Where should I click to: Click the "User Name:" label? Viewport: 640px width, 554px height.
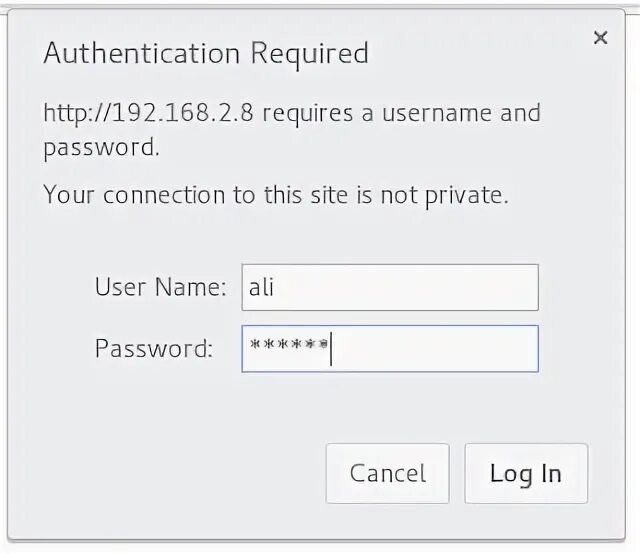tap(161, 287)
